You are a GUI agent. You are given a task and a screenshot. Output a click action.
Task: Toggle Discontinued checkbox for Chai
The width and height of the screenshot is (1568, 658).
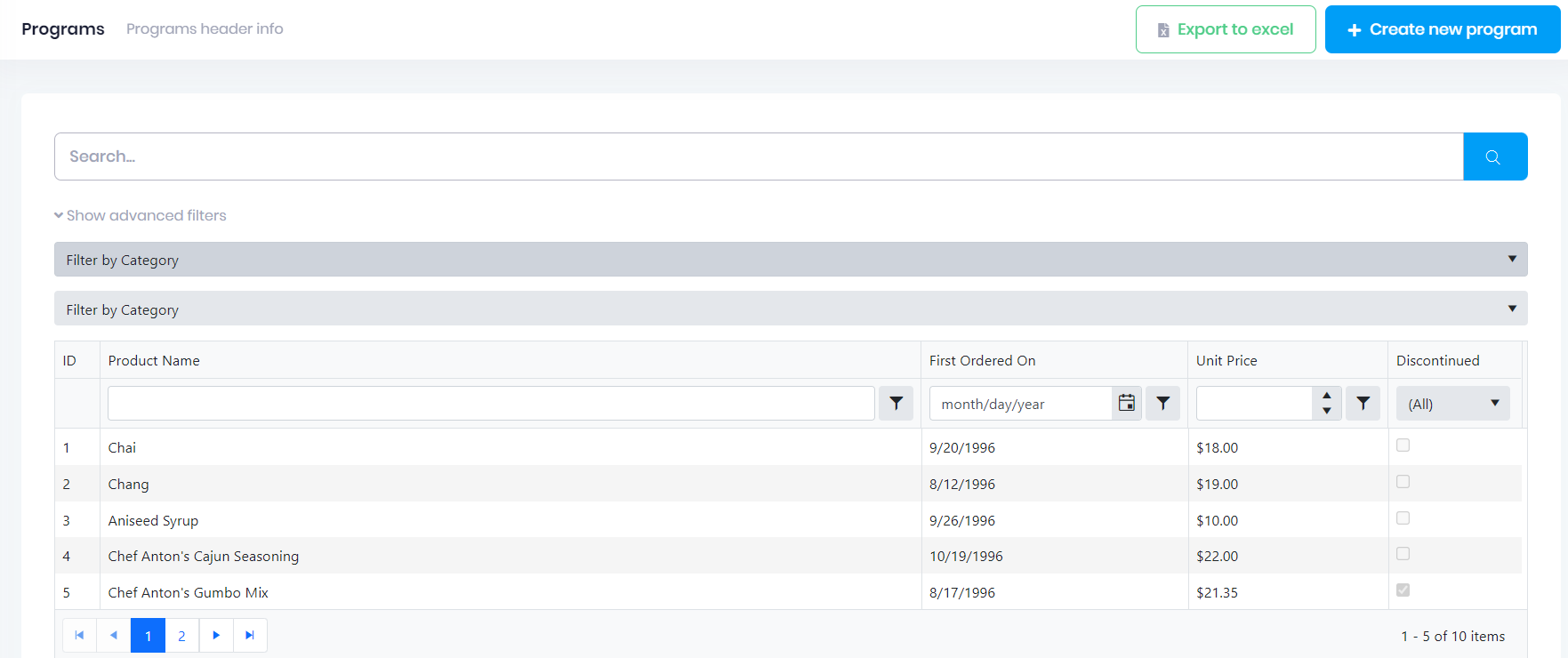pyautogui.click(x=1403, y=445)
